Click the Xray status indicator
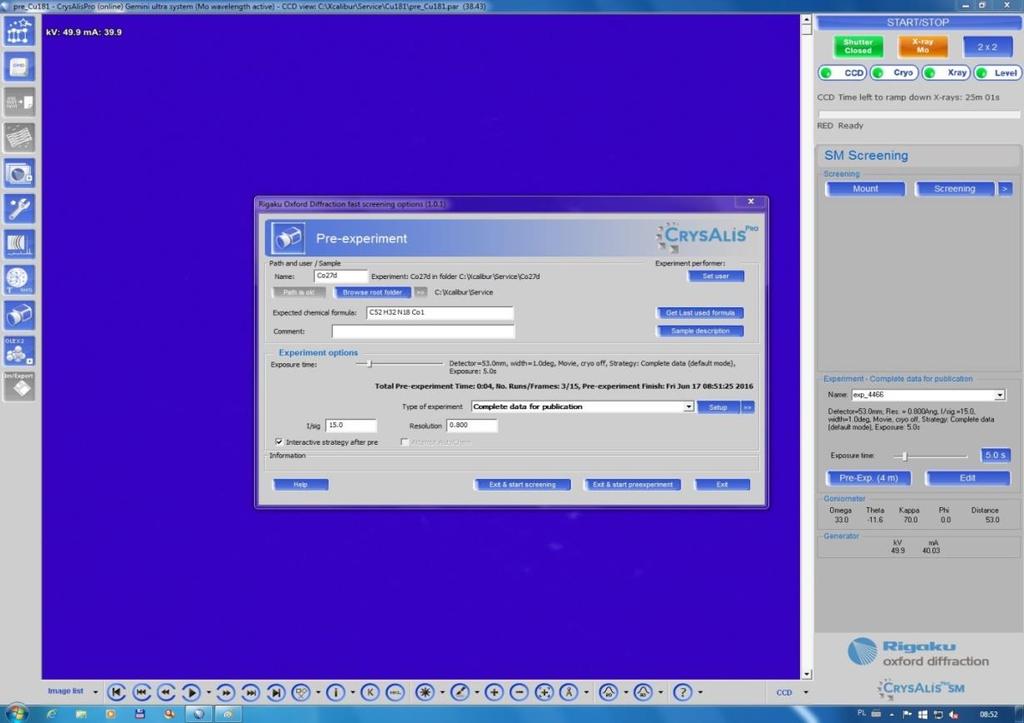1024x723 pixels. [946, 72]
